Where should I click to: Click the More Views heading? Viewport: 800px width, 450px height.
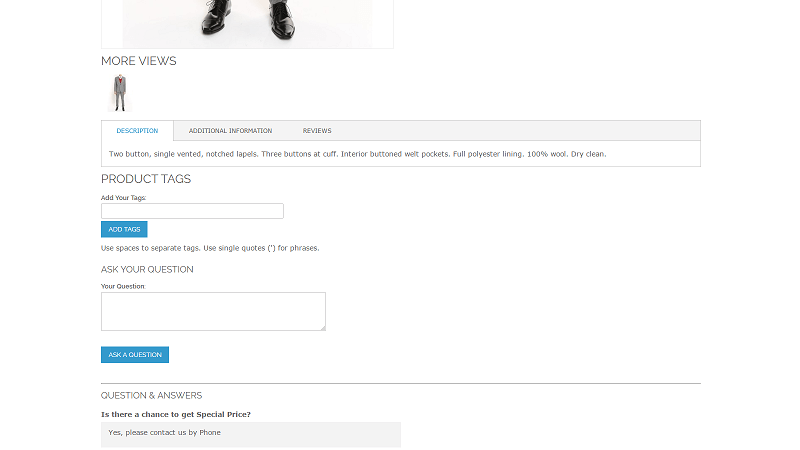coord(139,61)
